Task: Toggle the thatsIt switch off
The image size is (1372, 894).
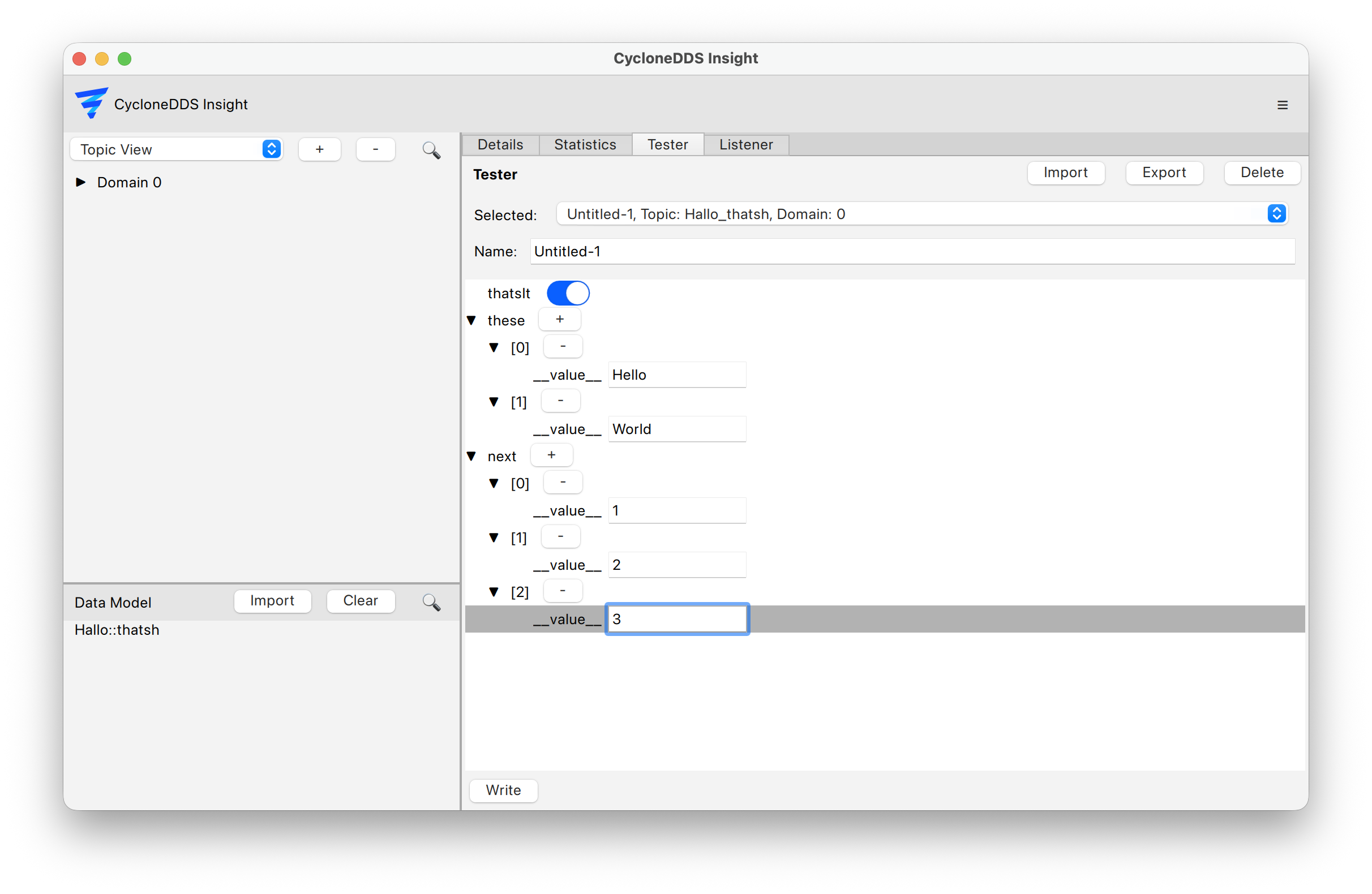Action: (568, 294)
